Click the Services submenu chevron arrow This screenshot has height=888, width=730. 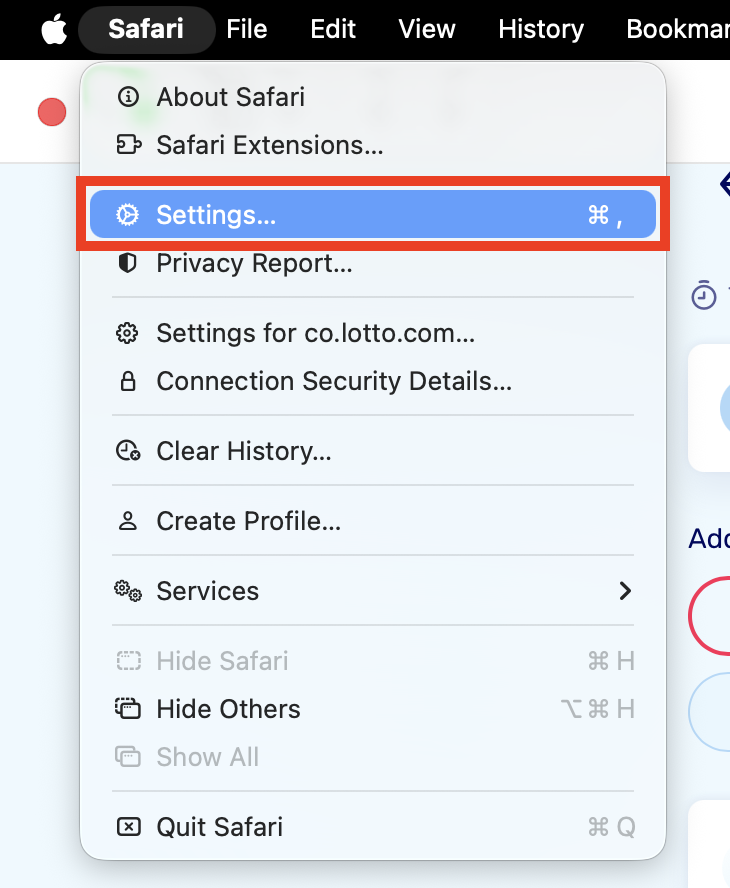point(625,591)
